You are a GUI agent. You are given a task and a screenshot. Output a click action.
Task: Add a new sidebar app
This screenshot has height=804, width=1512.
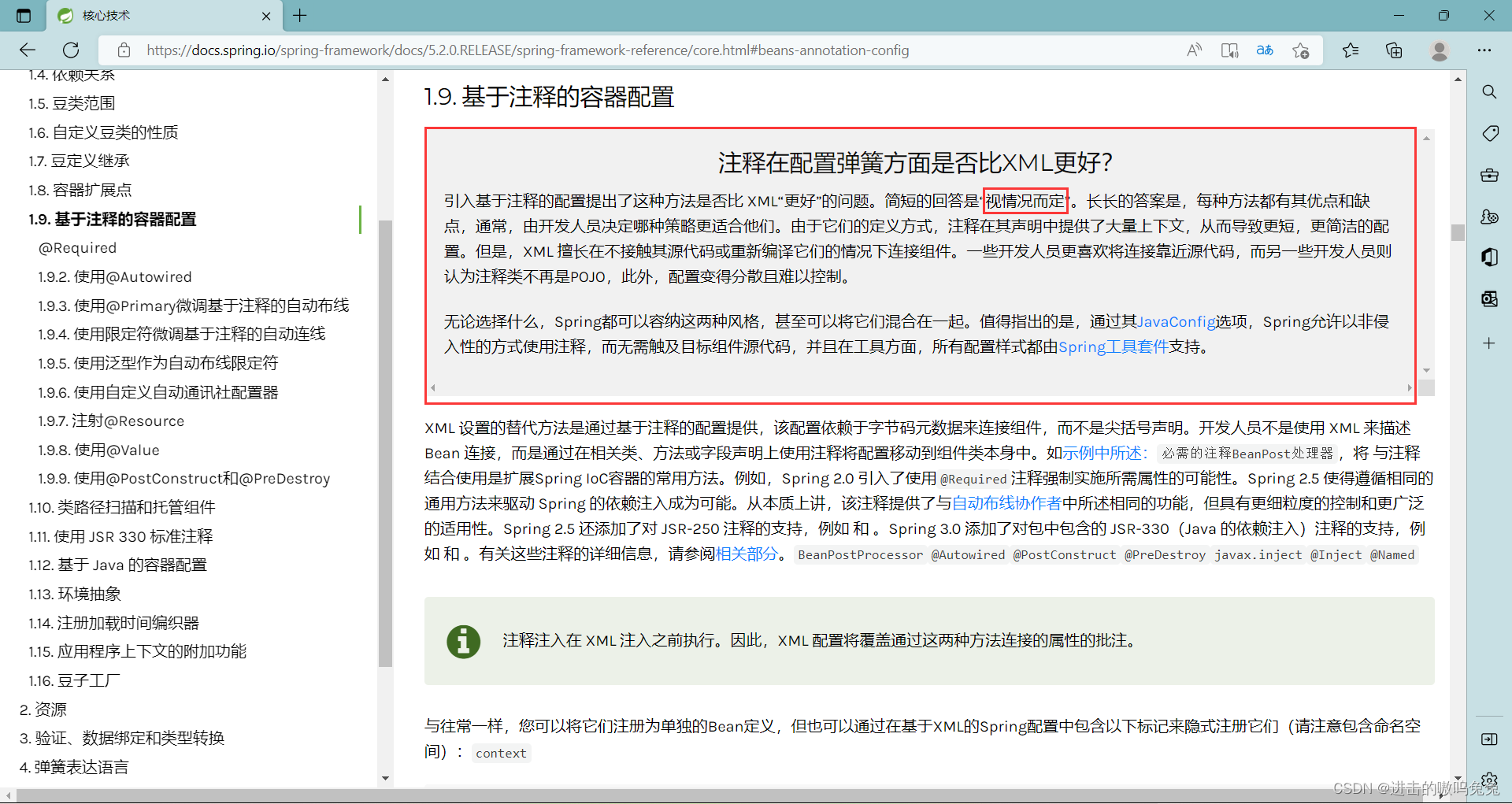pos(1489,343)
